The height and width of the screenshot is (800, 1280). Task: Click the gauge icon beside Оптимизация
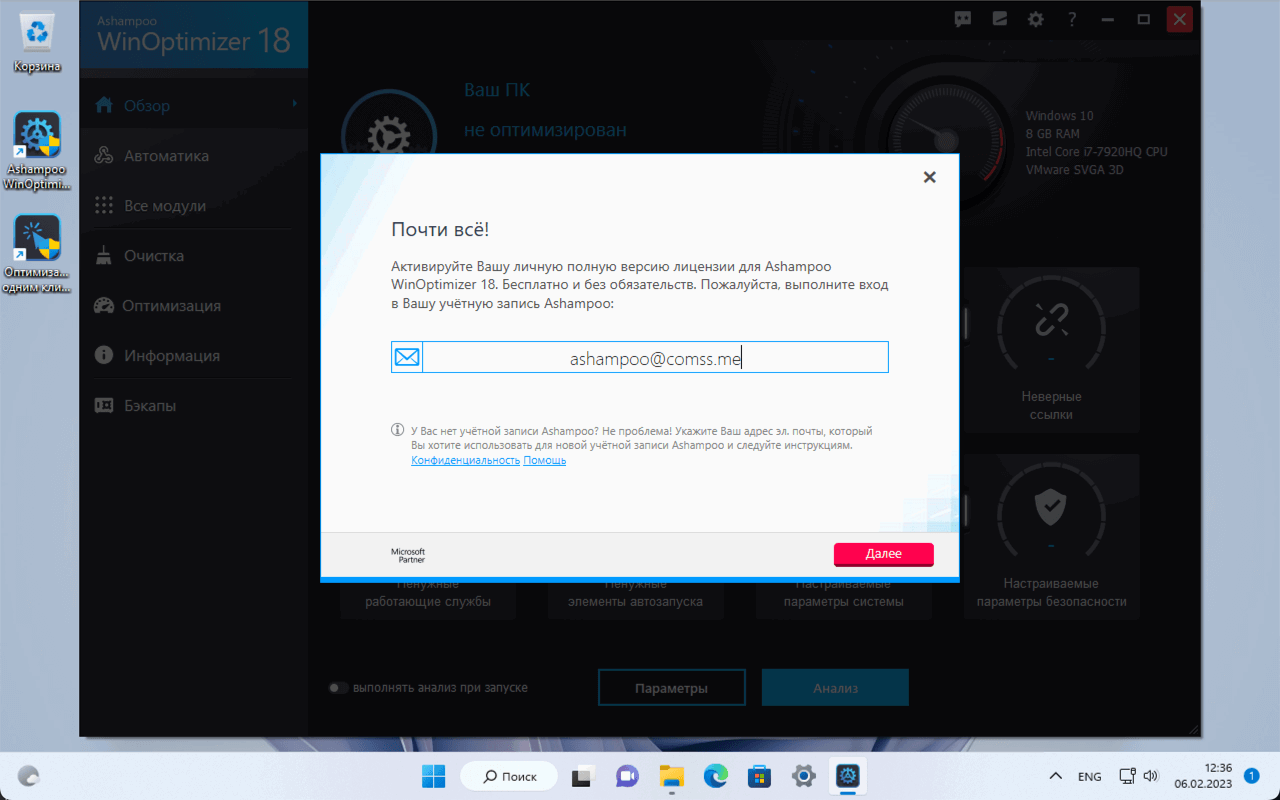(x=103, y=305)
